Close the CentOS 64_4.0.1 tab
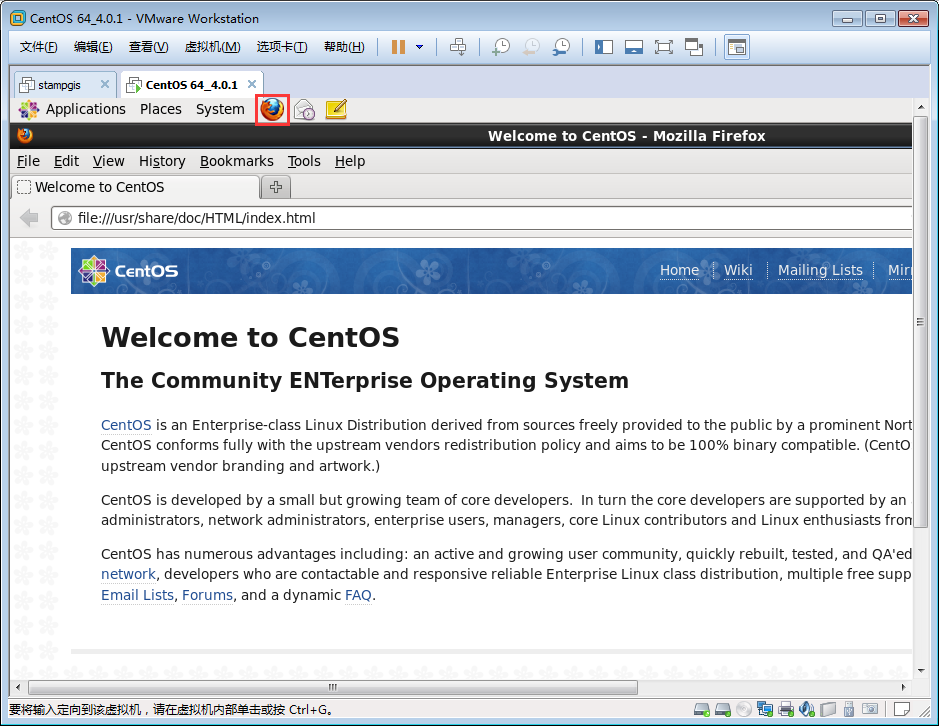939x726 pixels. click(252, 84)
